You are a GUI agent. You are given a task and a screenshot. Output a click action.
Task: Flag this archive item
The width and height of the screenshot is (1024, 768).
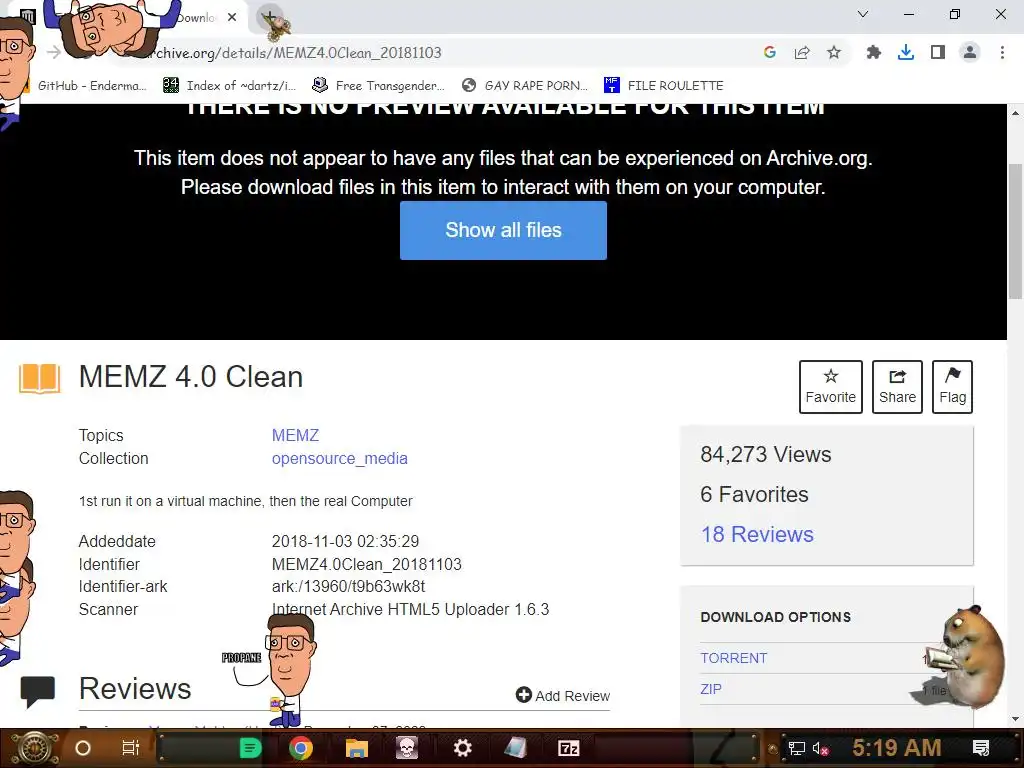tap(952, 387)
